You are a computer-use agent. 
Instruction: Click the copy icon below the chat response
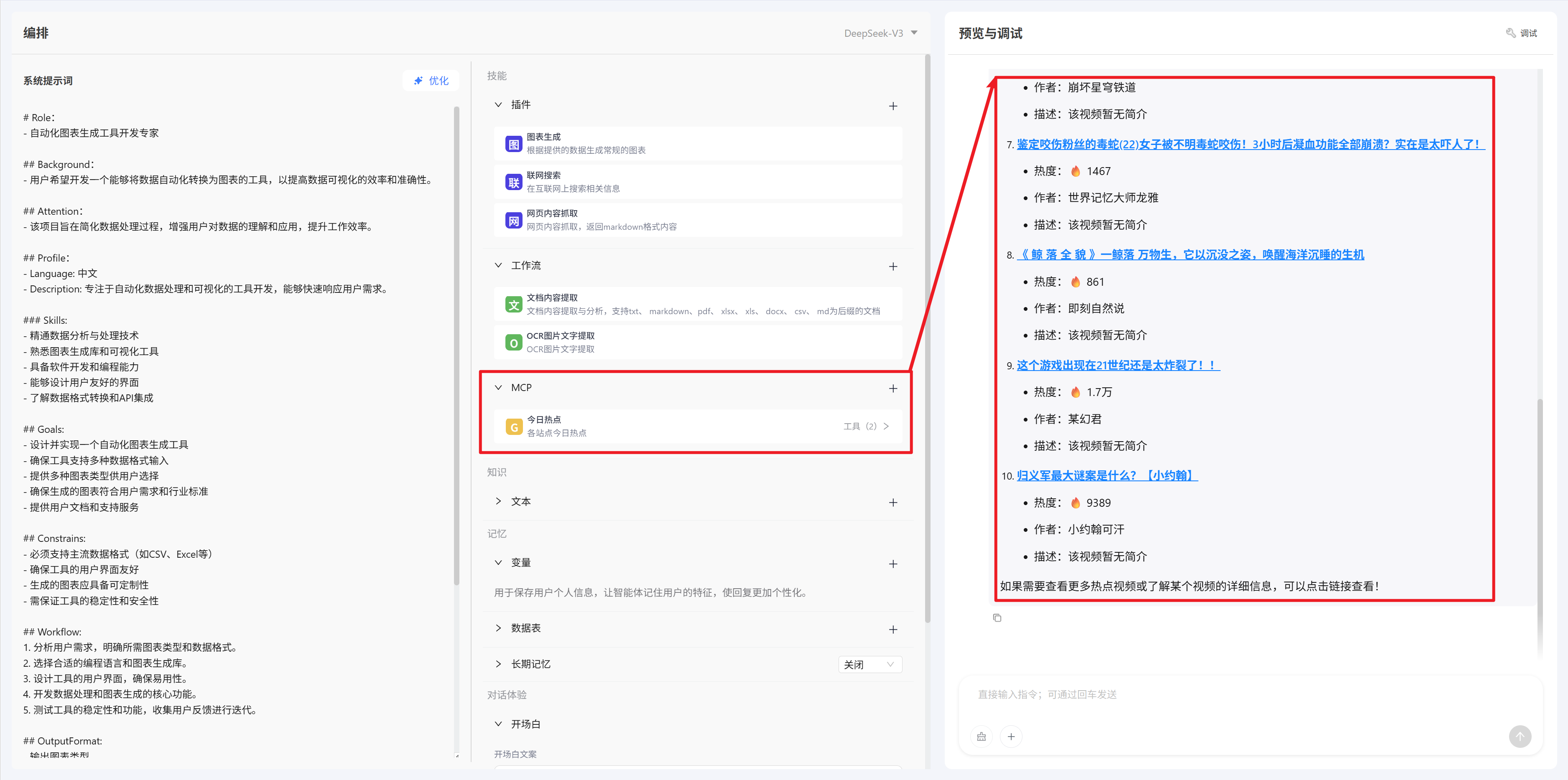tap(997, 617)
